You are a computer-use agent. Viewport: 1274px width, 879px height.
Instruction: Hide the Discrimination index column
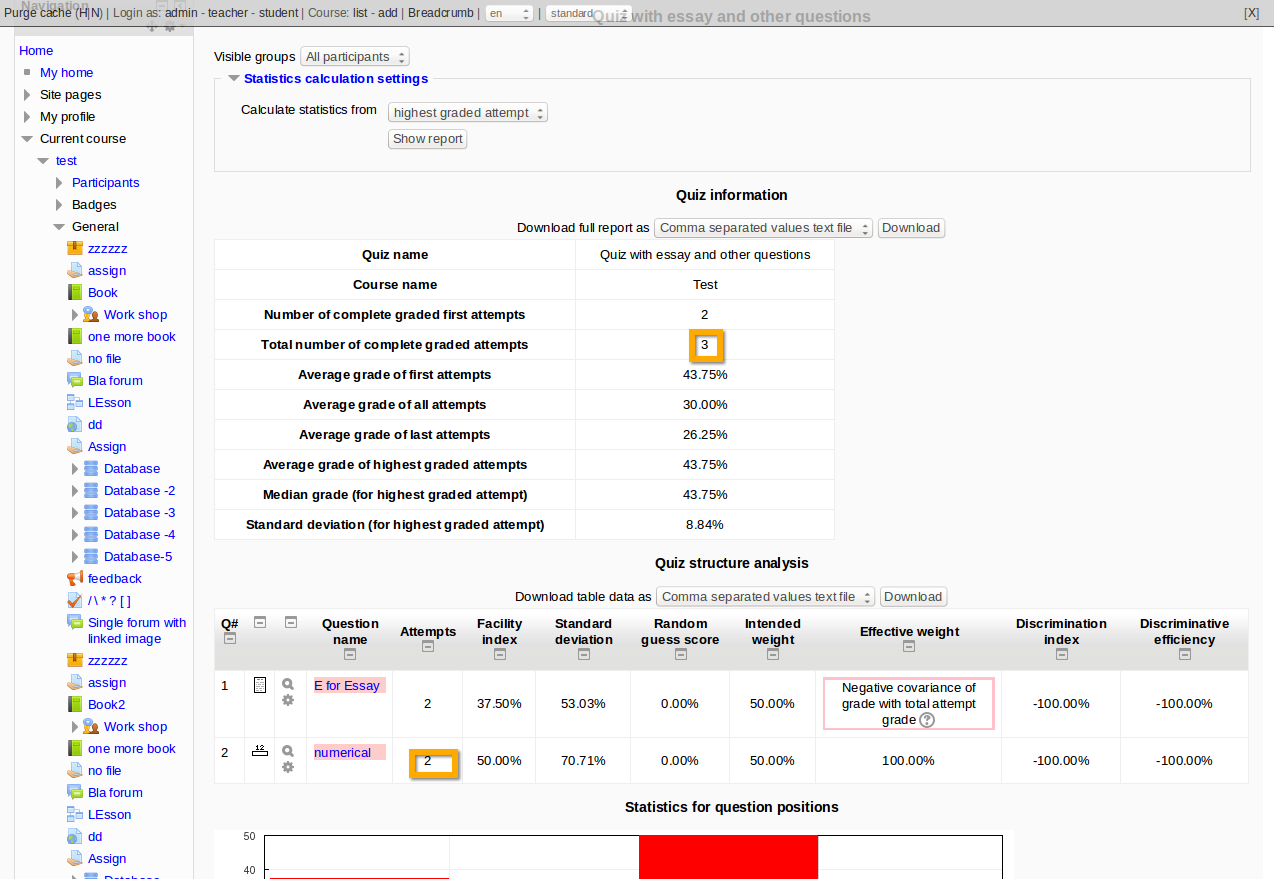click(1062, 654)
